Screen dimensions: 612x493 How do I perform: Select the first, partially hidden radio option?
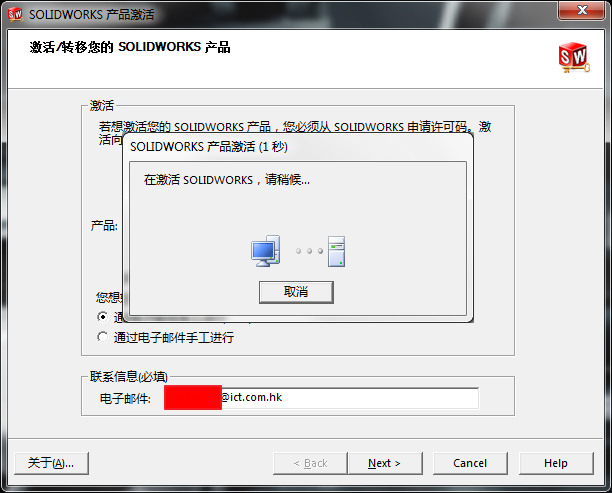[x=103, y=317]
